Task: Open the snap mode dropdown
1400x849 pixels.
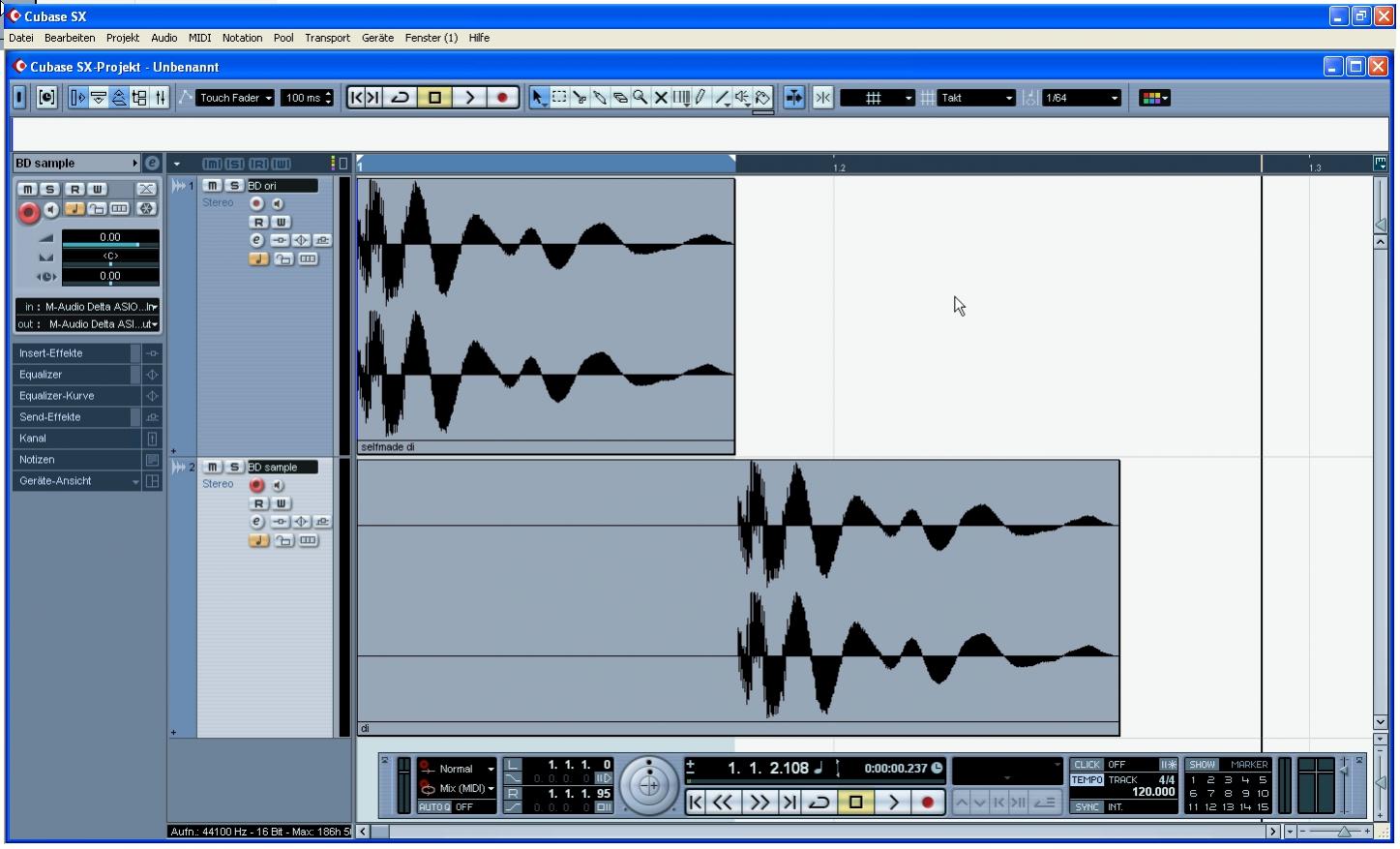Action: [877, 98]
